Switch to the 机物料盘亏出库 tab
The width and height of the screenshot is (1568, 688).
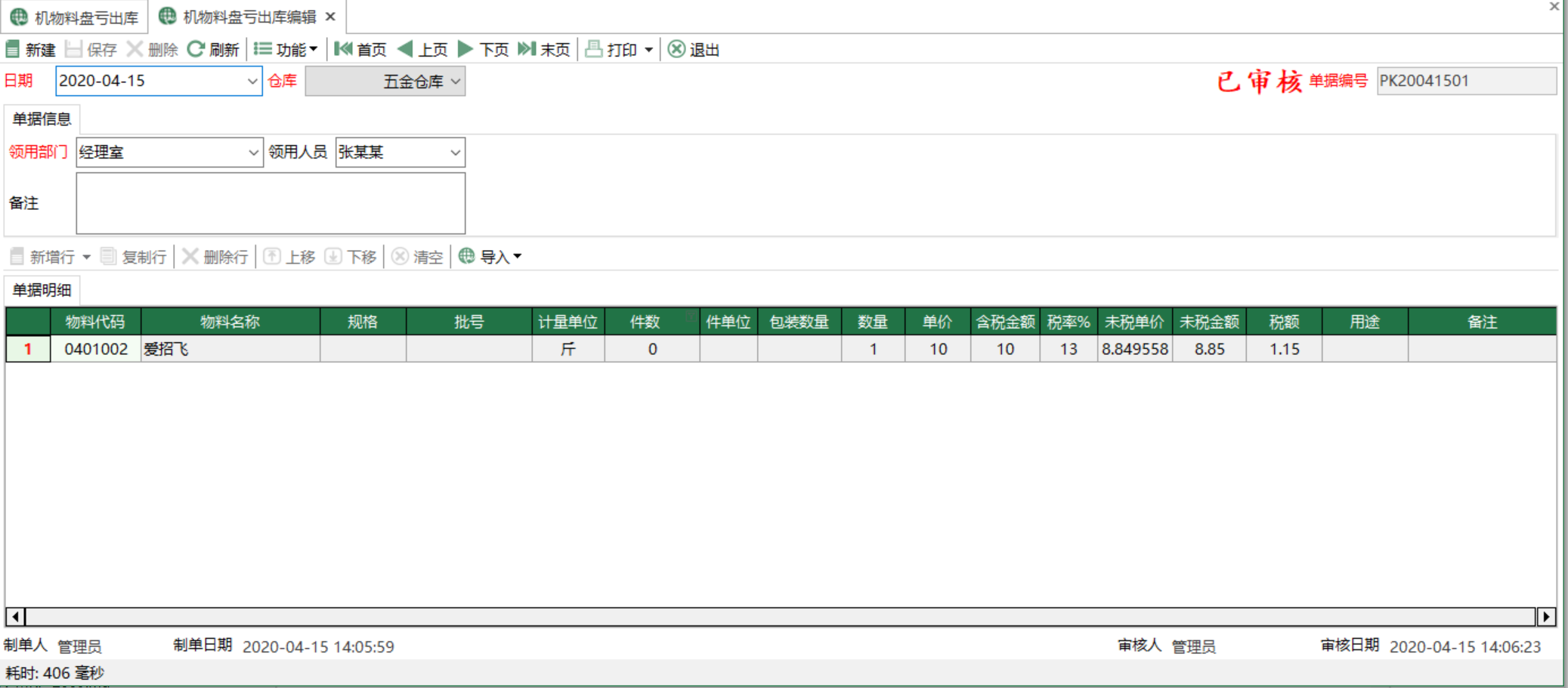74,17
